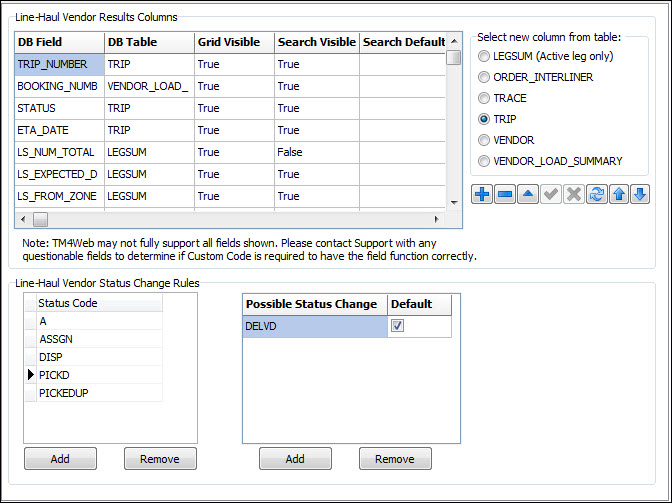
Task: Select status code ASSGN
Action: [99, 339]
